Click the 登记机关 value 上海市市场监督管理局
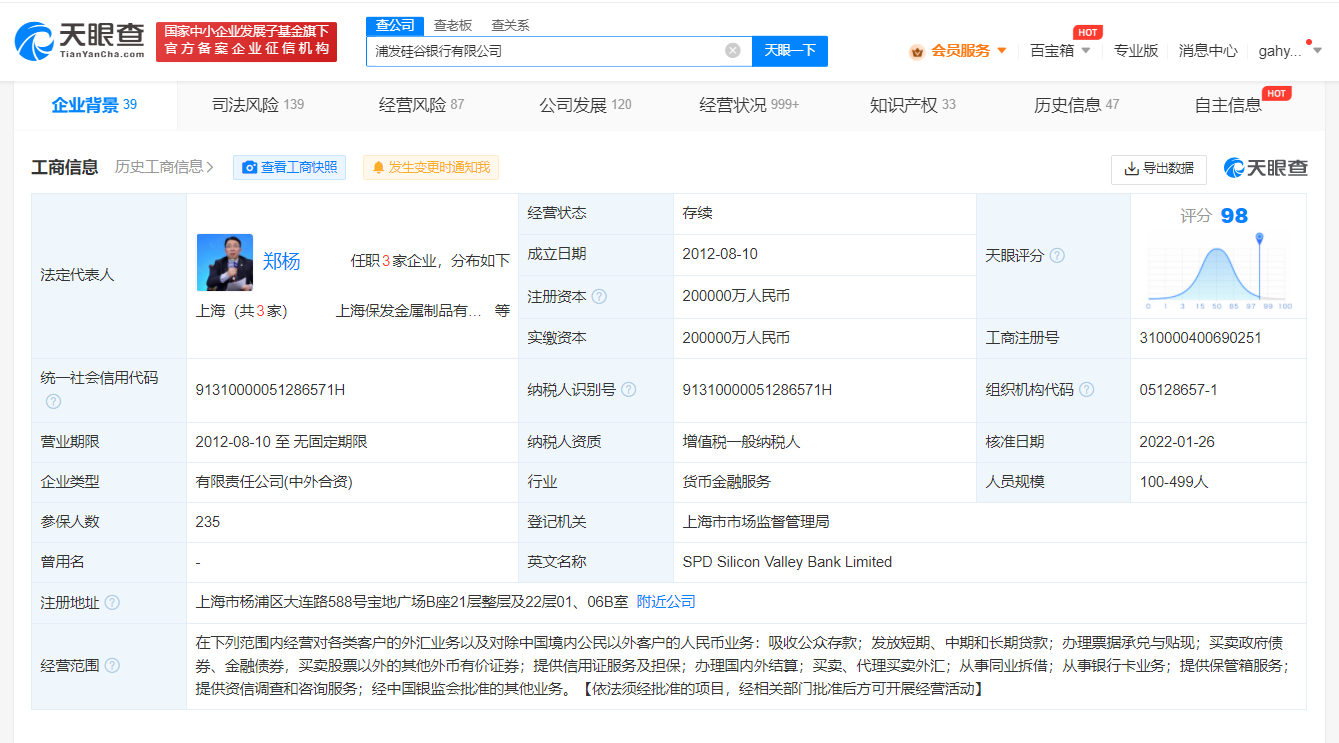Viewport: 1339px width, 743px height. pyautogui.click(x=756, y=522)
